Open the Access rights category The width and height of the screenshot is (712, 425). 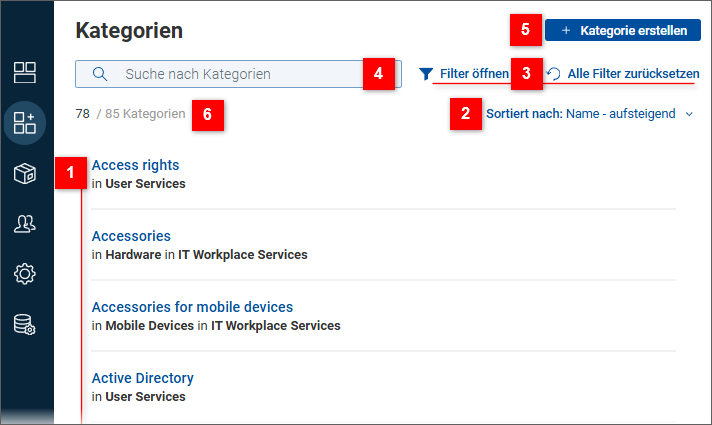[135, 165]
